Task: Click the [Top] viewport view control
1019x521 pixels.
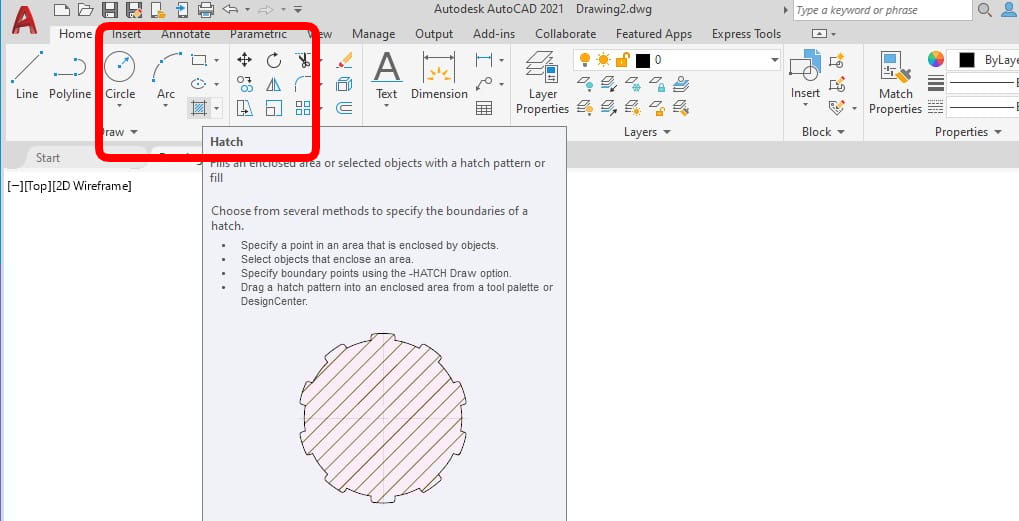Action: click(38, 186)
